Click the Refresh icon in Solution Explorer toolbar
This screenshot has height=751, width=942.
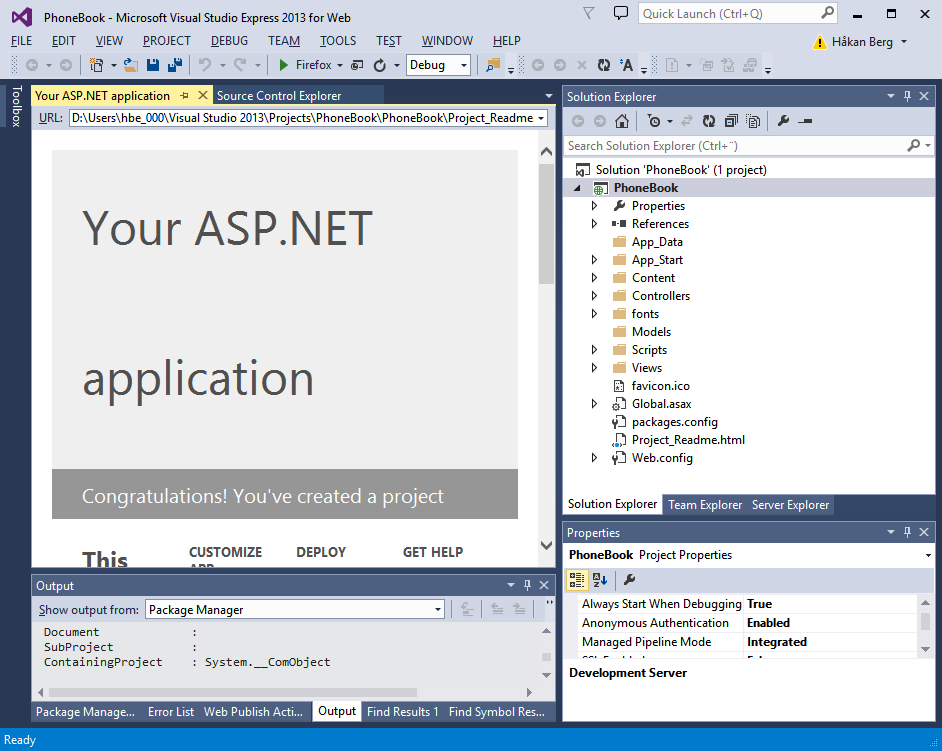(709, 121)
